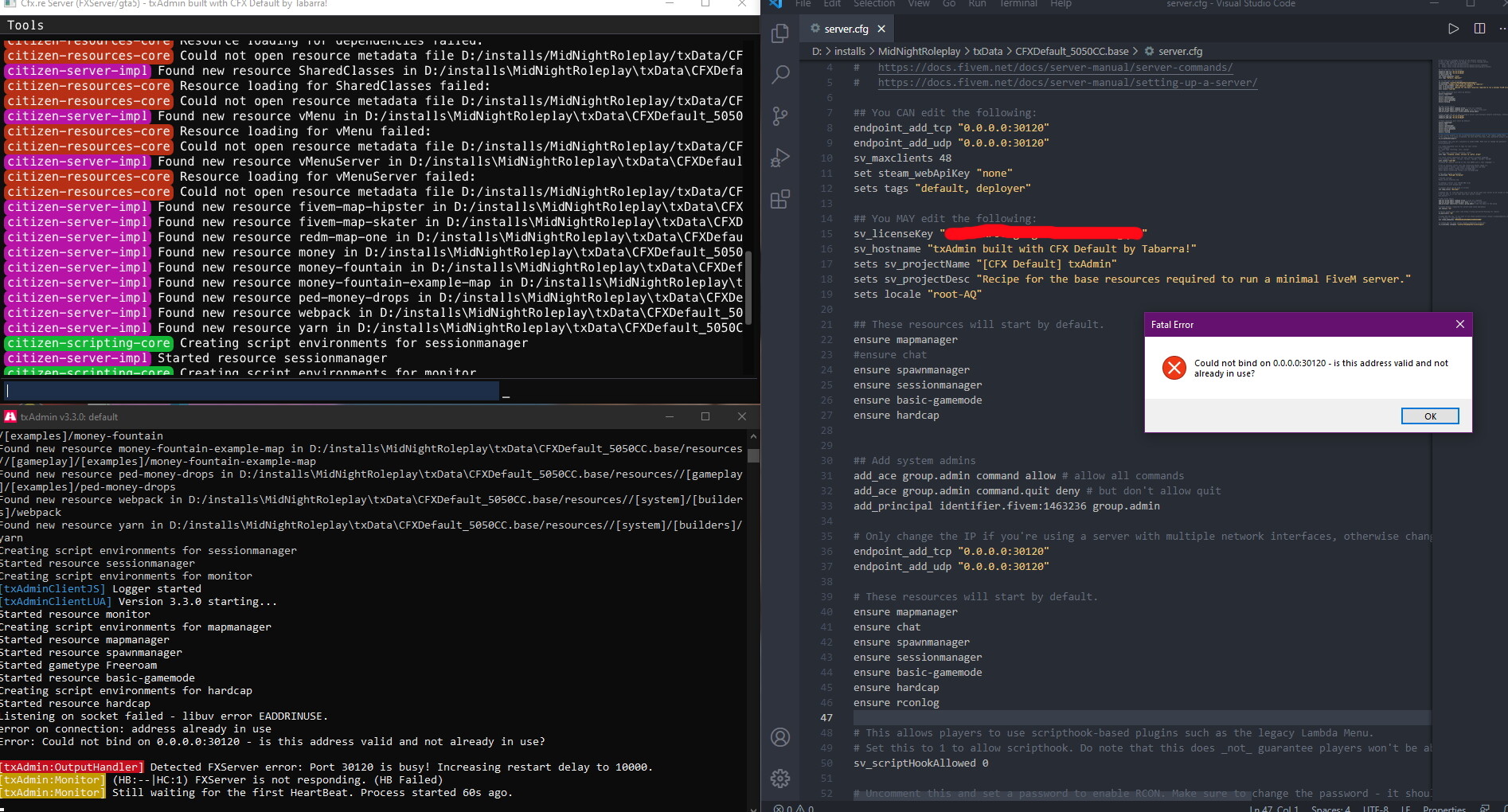Click the CFXDefault_5050CC.base breadcrumb segment

pyautogui.click(x=1072, y=51)
